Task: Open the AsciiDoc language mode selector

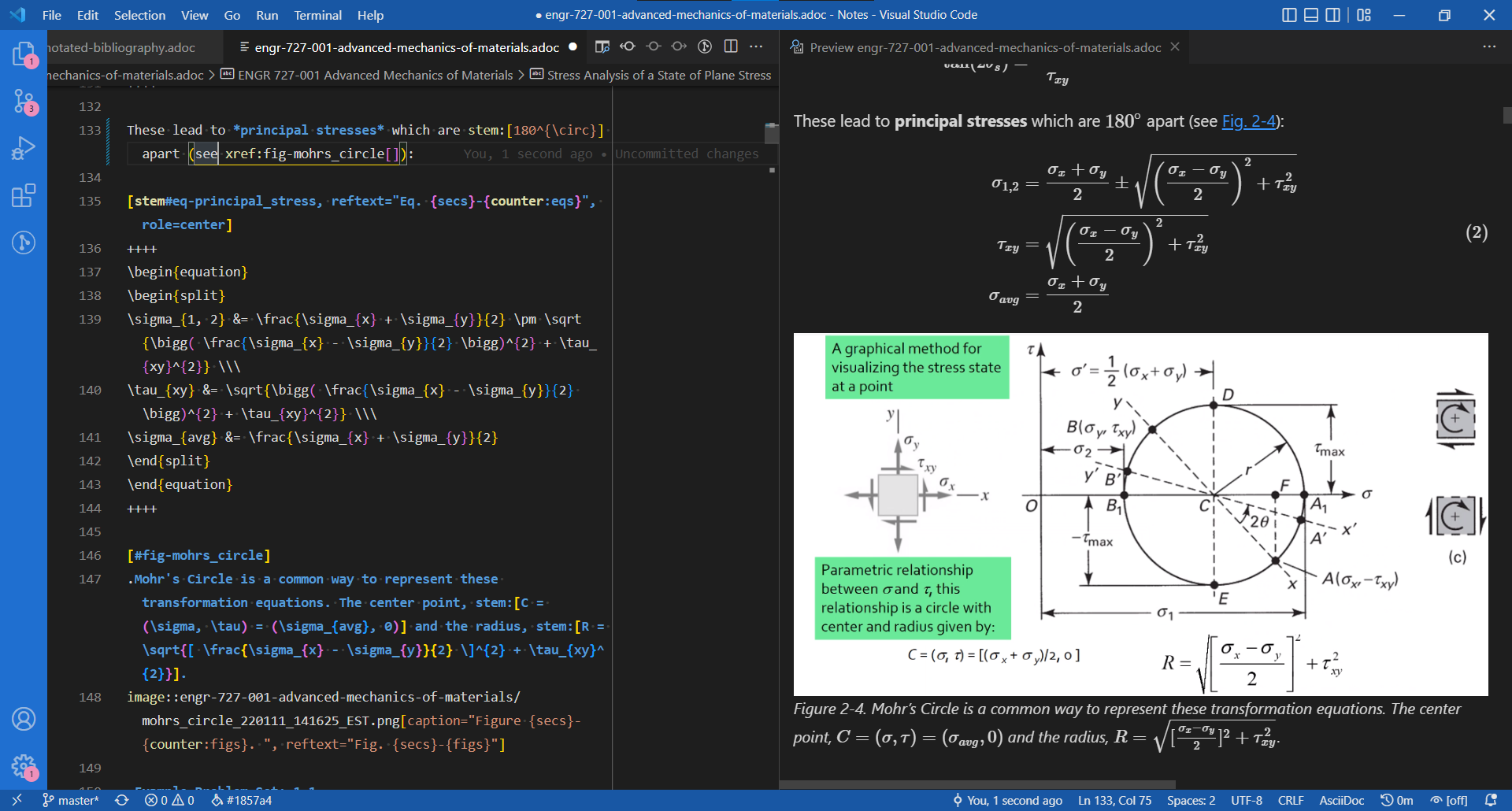Action: pyautogui.click(x=1341, y=800)
